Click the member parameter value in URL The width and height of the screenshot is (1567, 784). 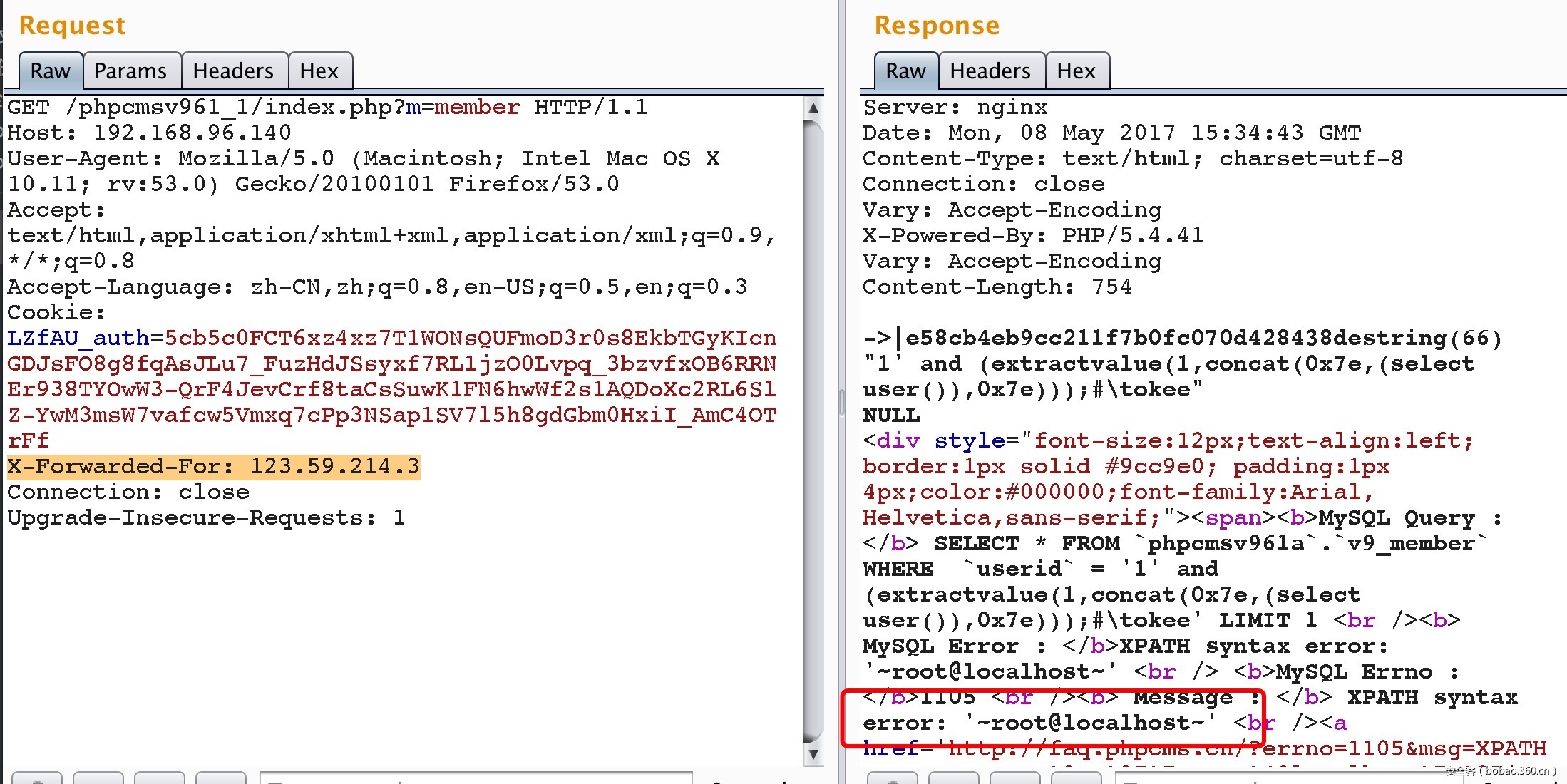(476, 108)
